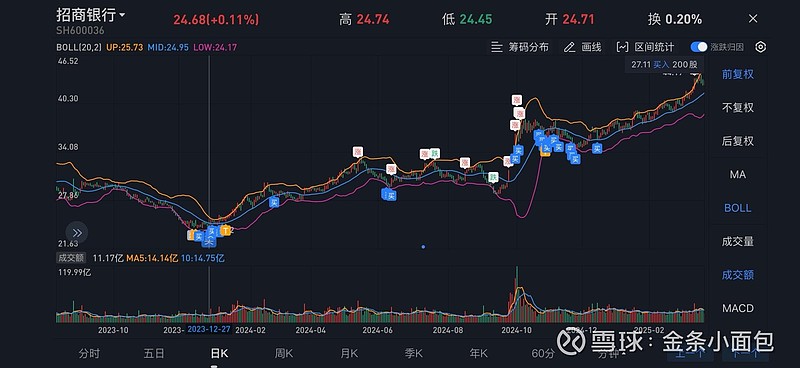This screenshot has width=800, height=368.
Task: Switch to the 年K tab
Action: point(479,353)
